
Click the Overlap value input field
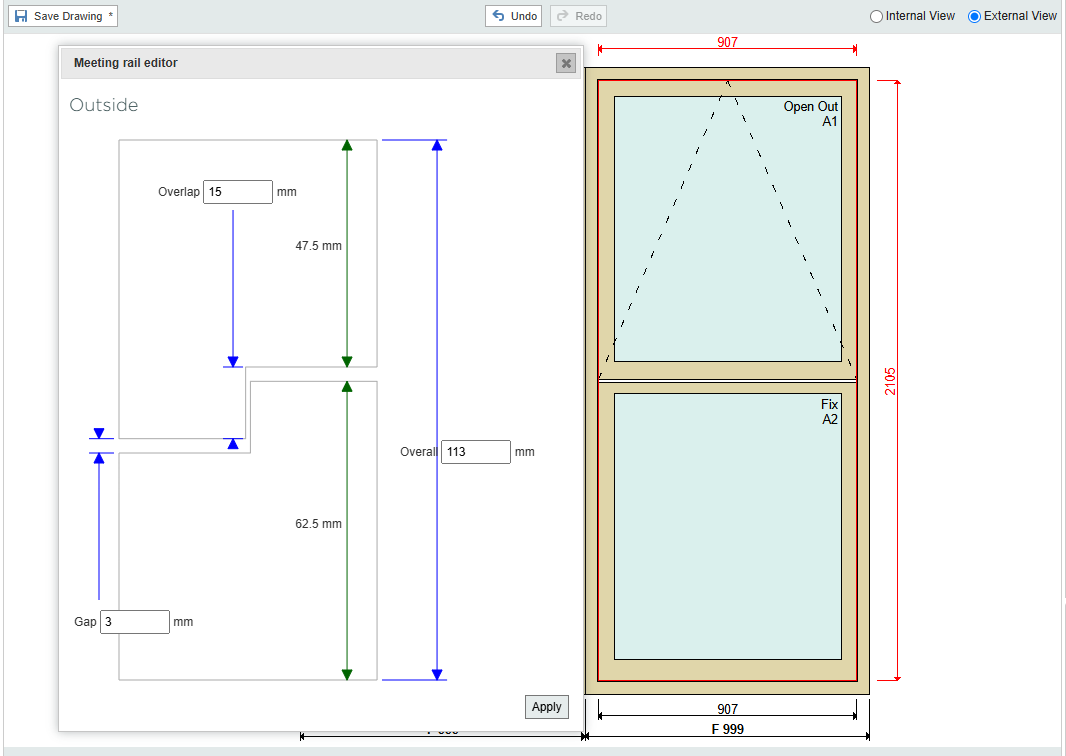238,192
